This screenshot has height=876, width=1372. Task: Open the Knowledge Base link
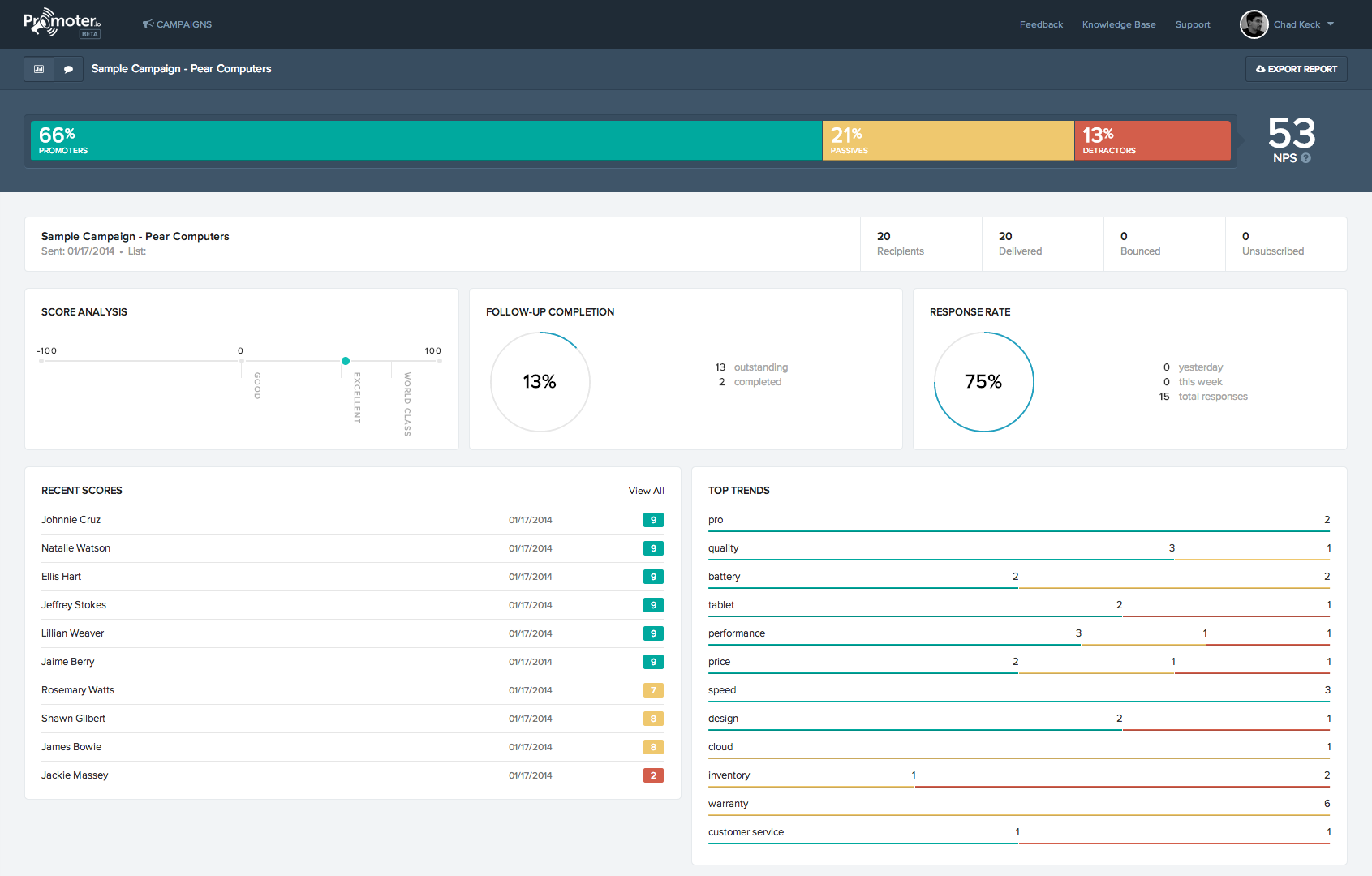coord(1119,24)
